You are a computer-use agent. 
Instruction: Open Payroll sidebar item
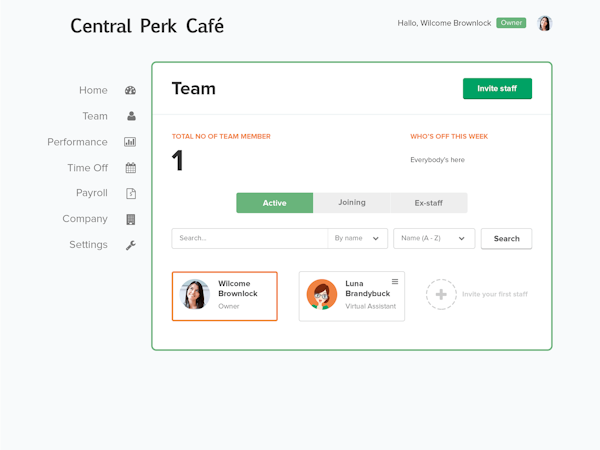point(92,193)
